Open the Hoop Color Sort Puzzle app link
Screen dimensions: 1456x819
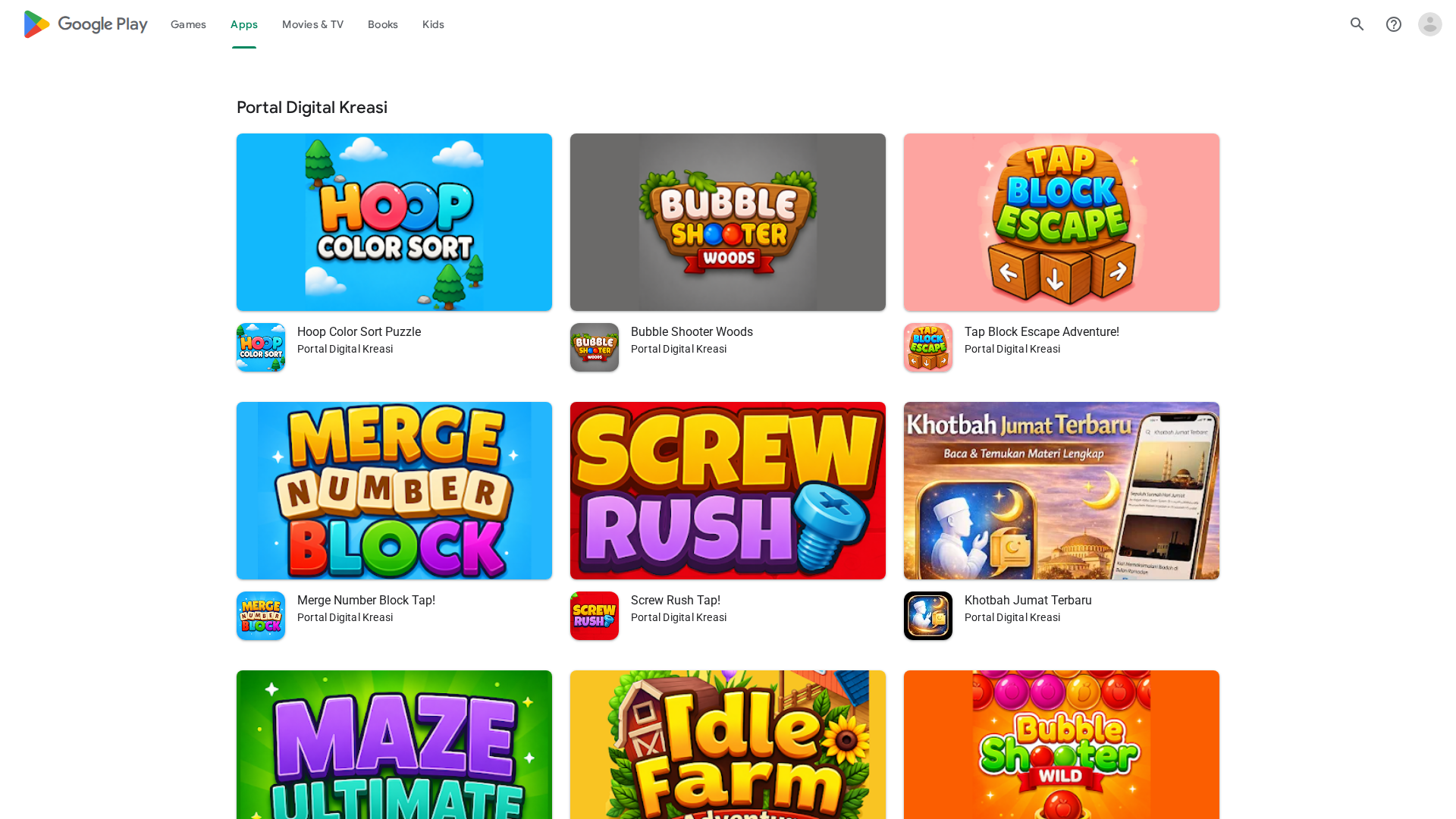pyautogui.click(x=359, y=331)
